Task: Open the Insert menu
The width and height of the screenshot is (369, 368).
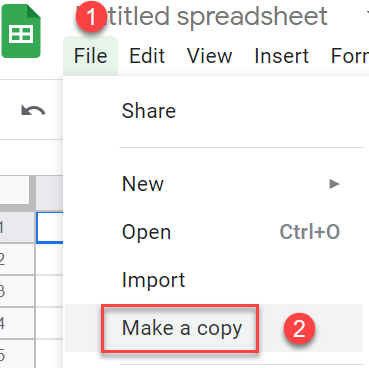Action: click(x=282, y=56)
